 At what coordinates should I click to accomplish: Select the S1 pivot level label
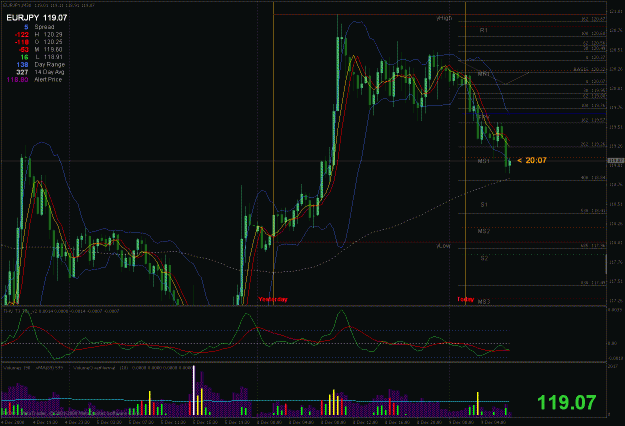[484, 204]
